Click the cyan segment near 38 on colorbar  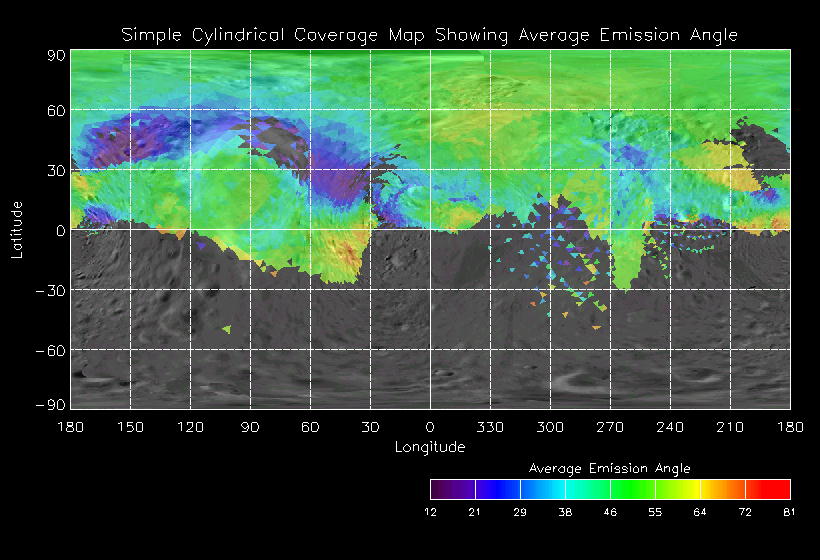coord(588,489)
